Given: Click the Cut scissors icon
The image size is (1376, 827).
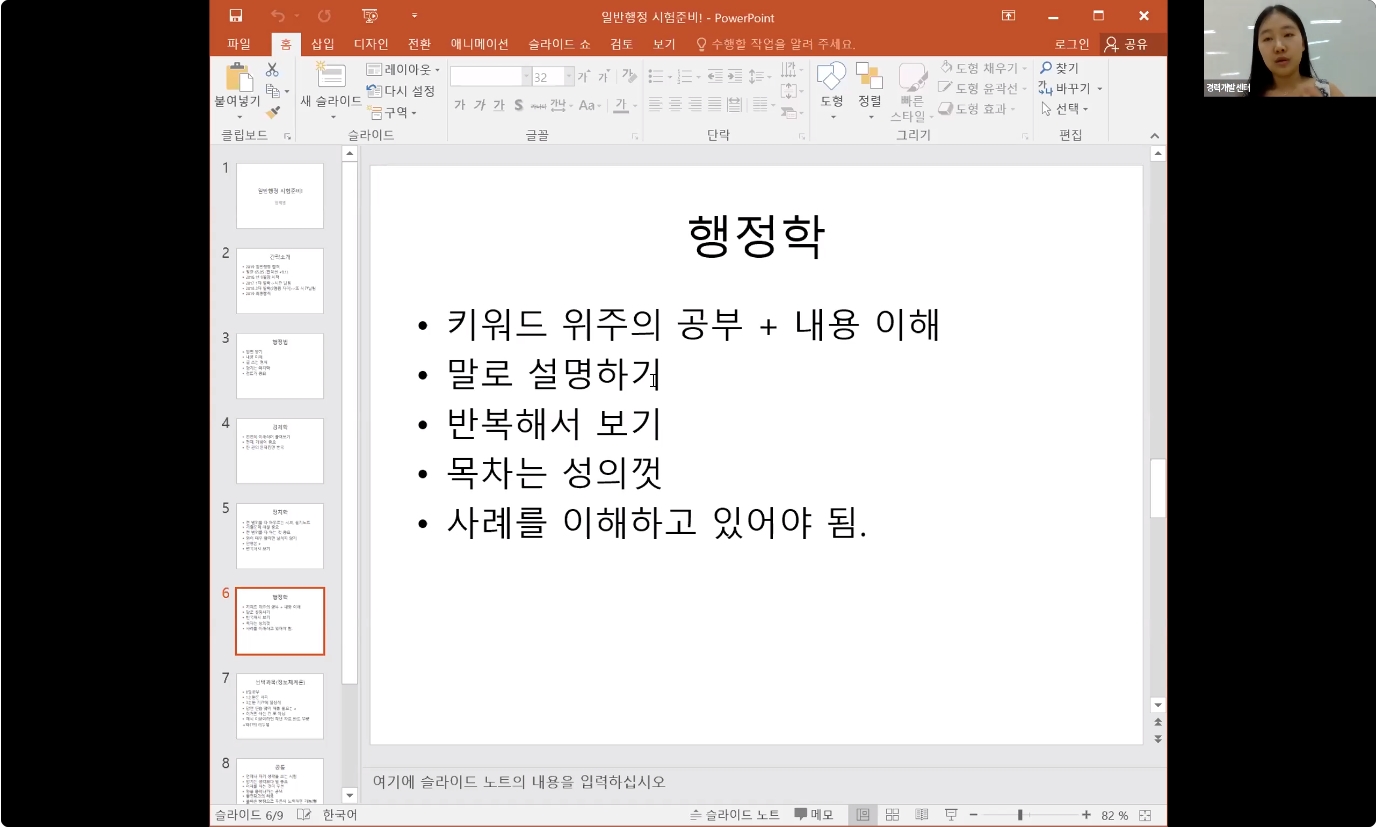Looking at the screenshot, I should pyautogui.click(x=272, y=70).
